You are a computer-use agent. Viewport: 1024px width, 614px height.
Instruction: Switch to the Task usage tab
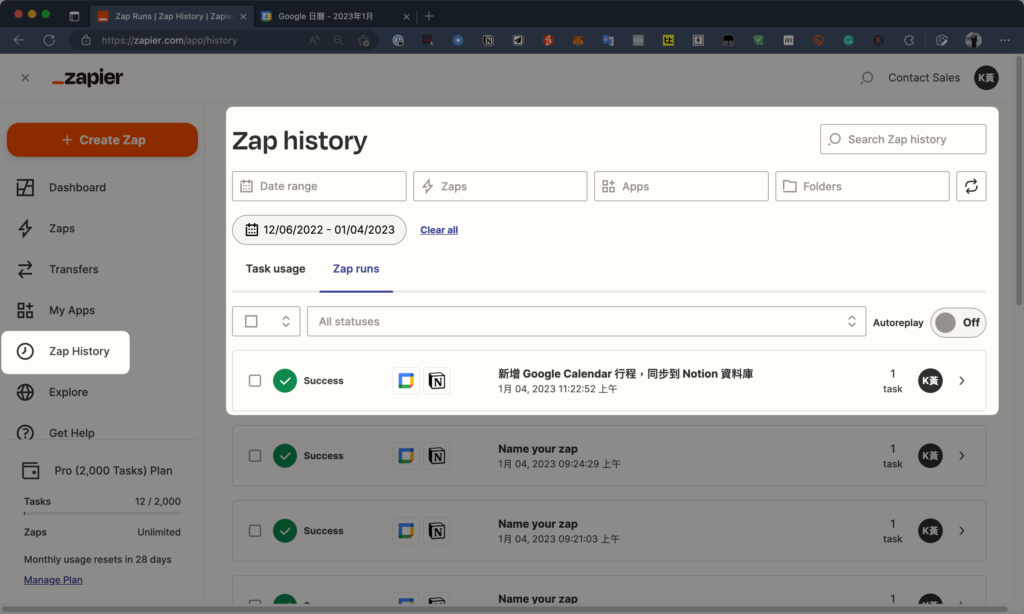[276, 269]
